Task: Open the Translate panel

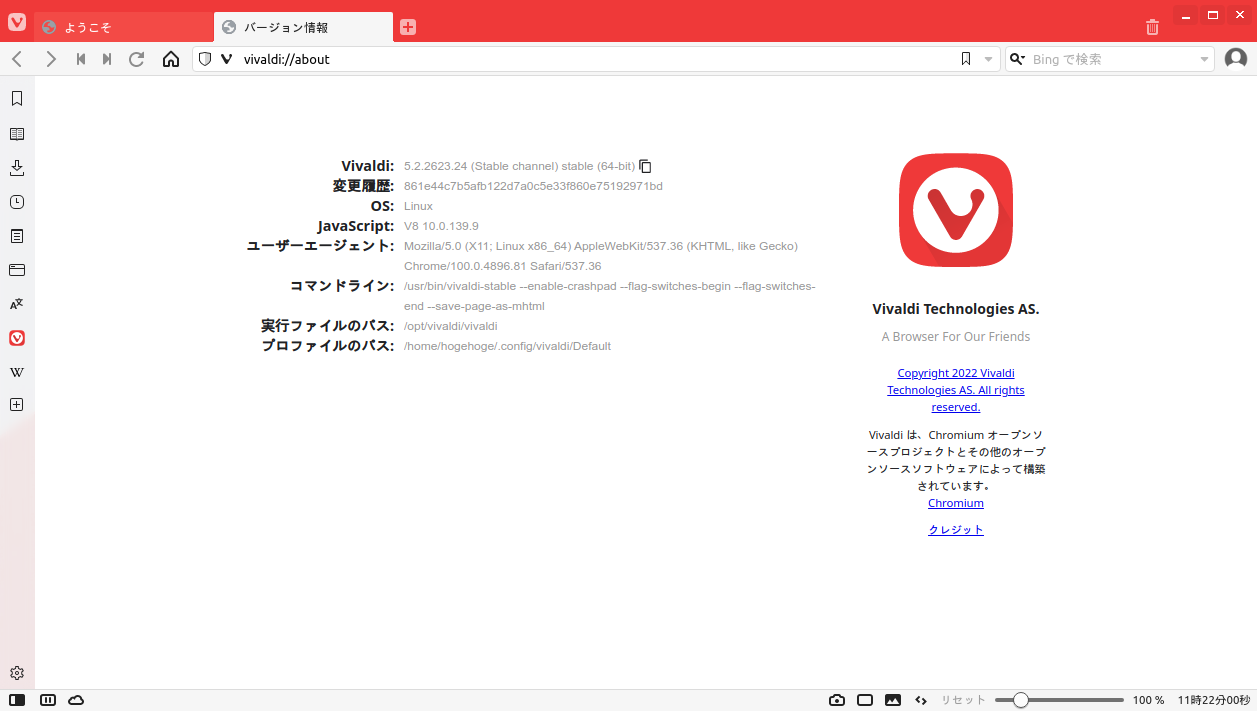Action: pos(17,304)
